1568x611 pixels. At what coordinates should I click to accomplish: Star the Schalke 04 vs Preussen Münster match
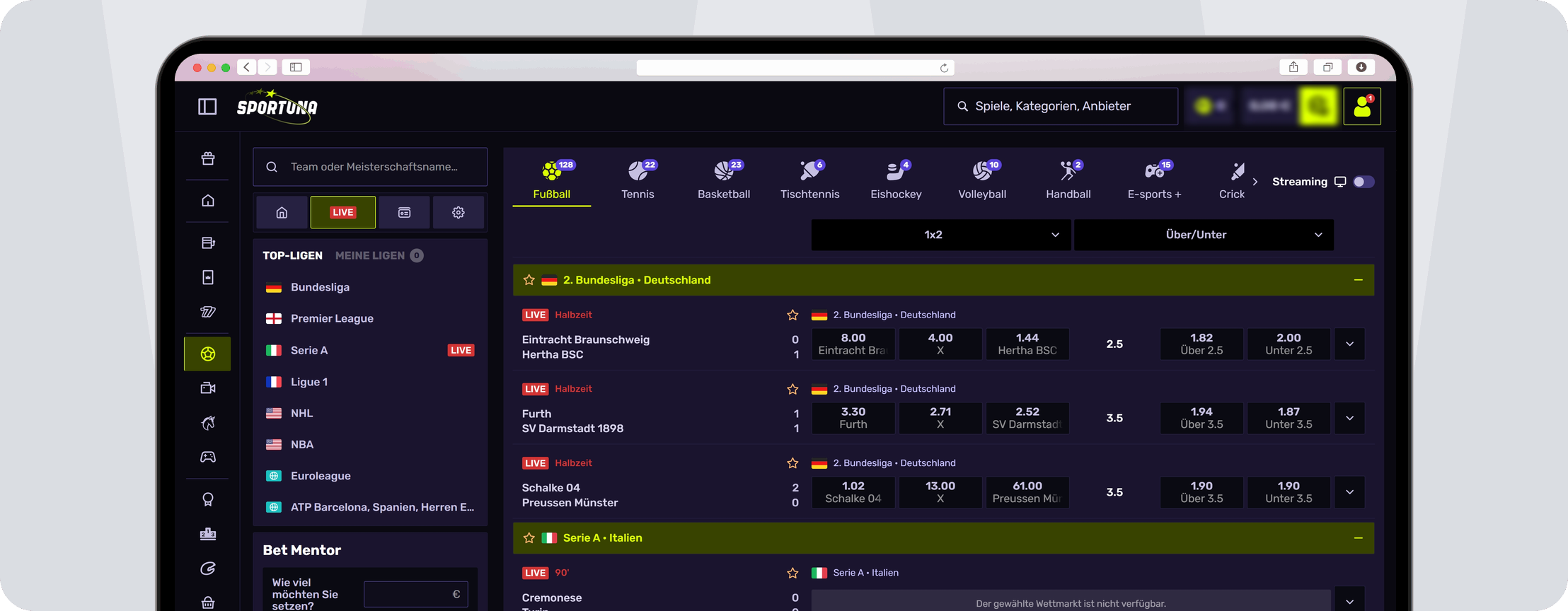coord(792,463)
